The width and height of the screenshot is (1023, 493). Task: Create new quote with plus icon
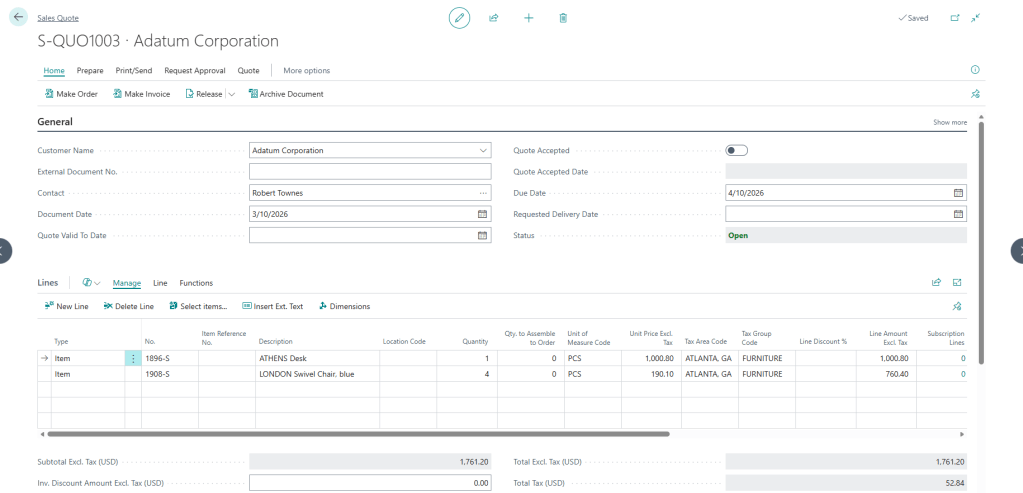(529, 18)
